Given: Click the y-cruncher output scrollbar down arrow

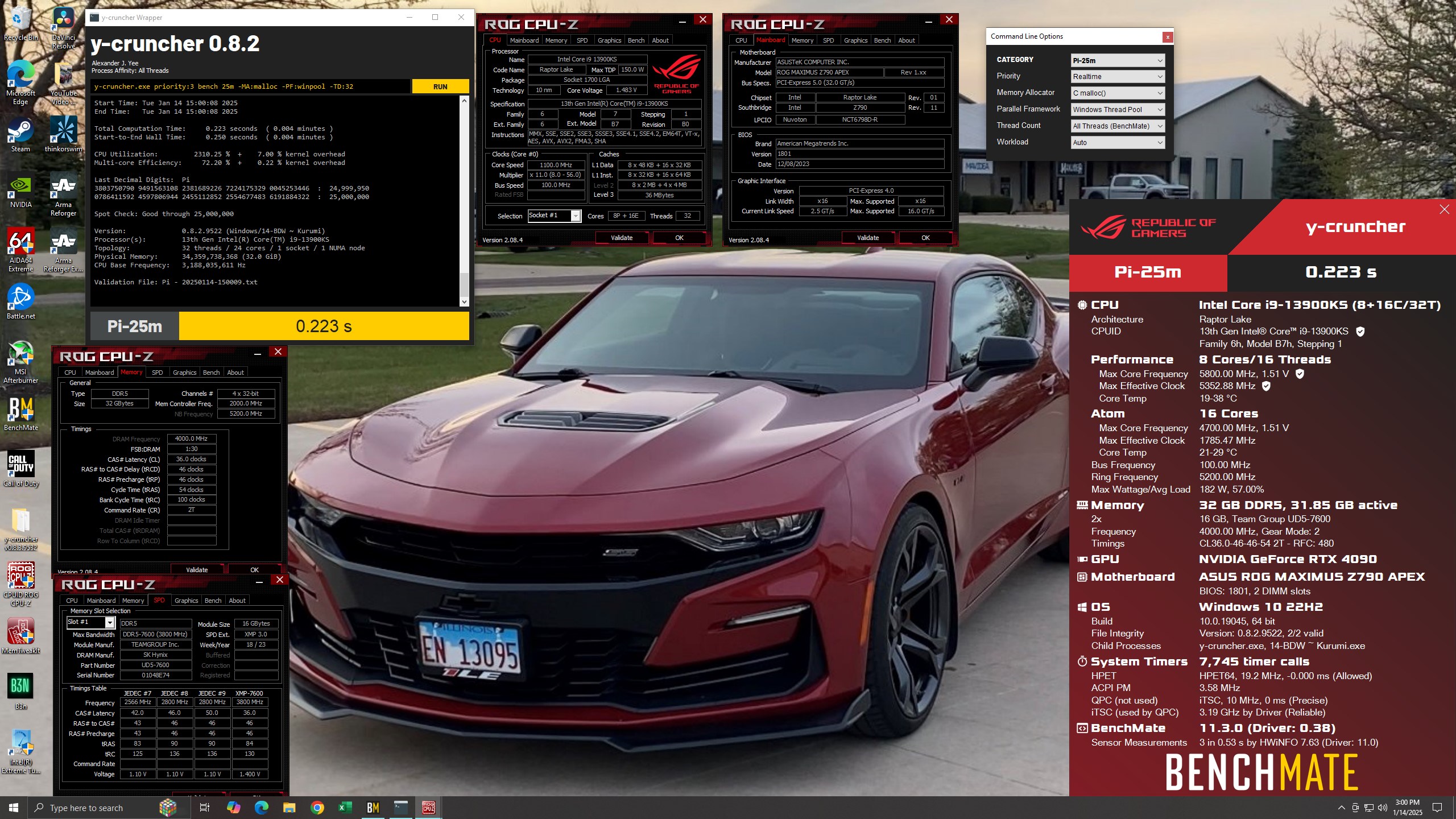Looking at the screenshot, I should tap(464, 302).
